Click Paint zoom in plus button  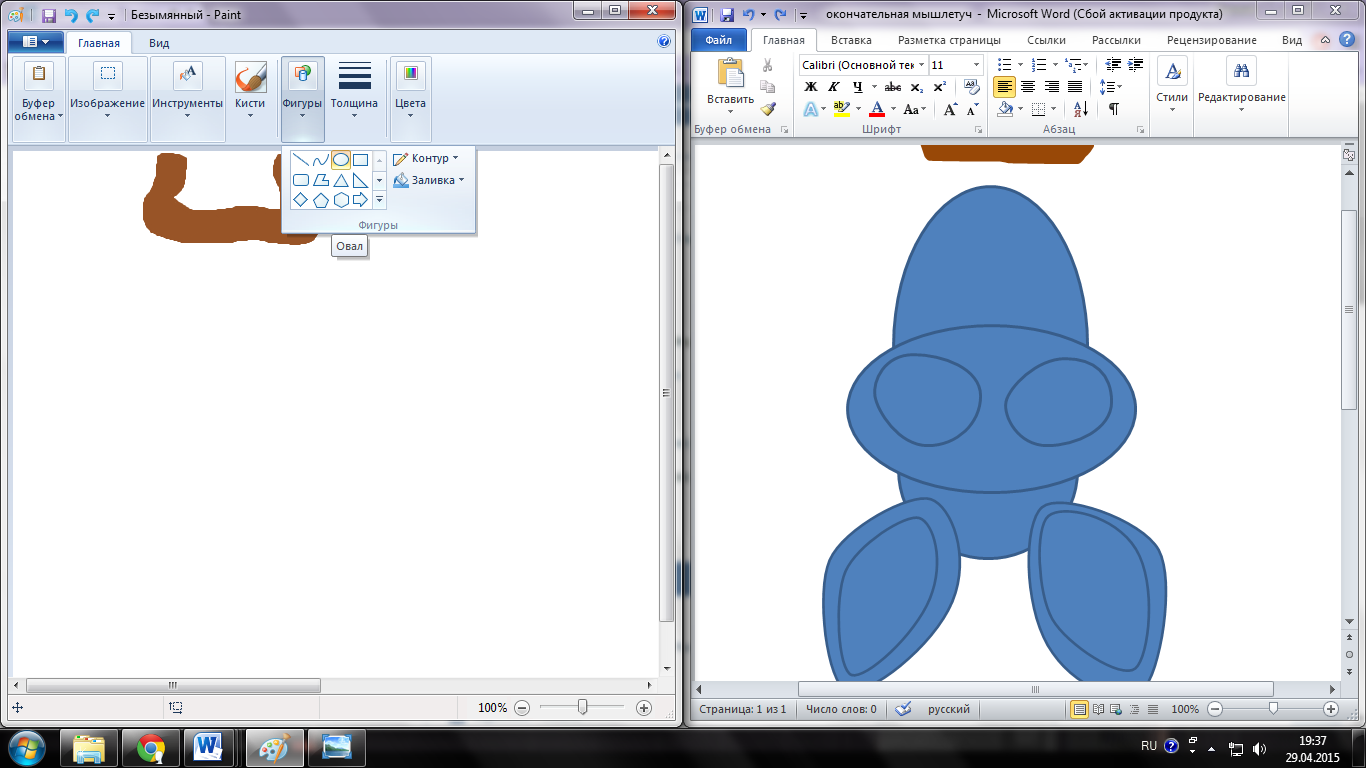point(643,708)
